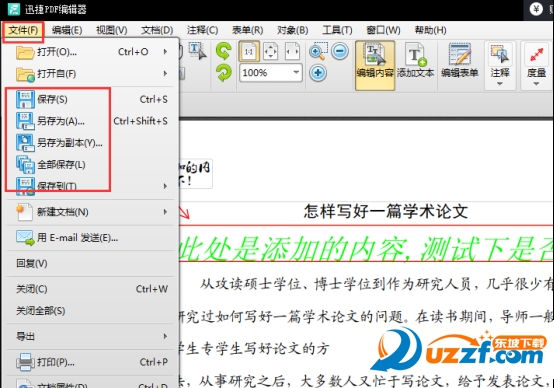Click the zoom in plus button
Image resolution: width=554 pixels, height=388 pixels.
pos(318,73)
